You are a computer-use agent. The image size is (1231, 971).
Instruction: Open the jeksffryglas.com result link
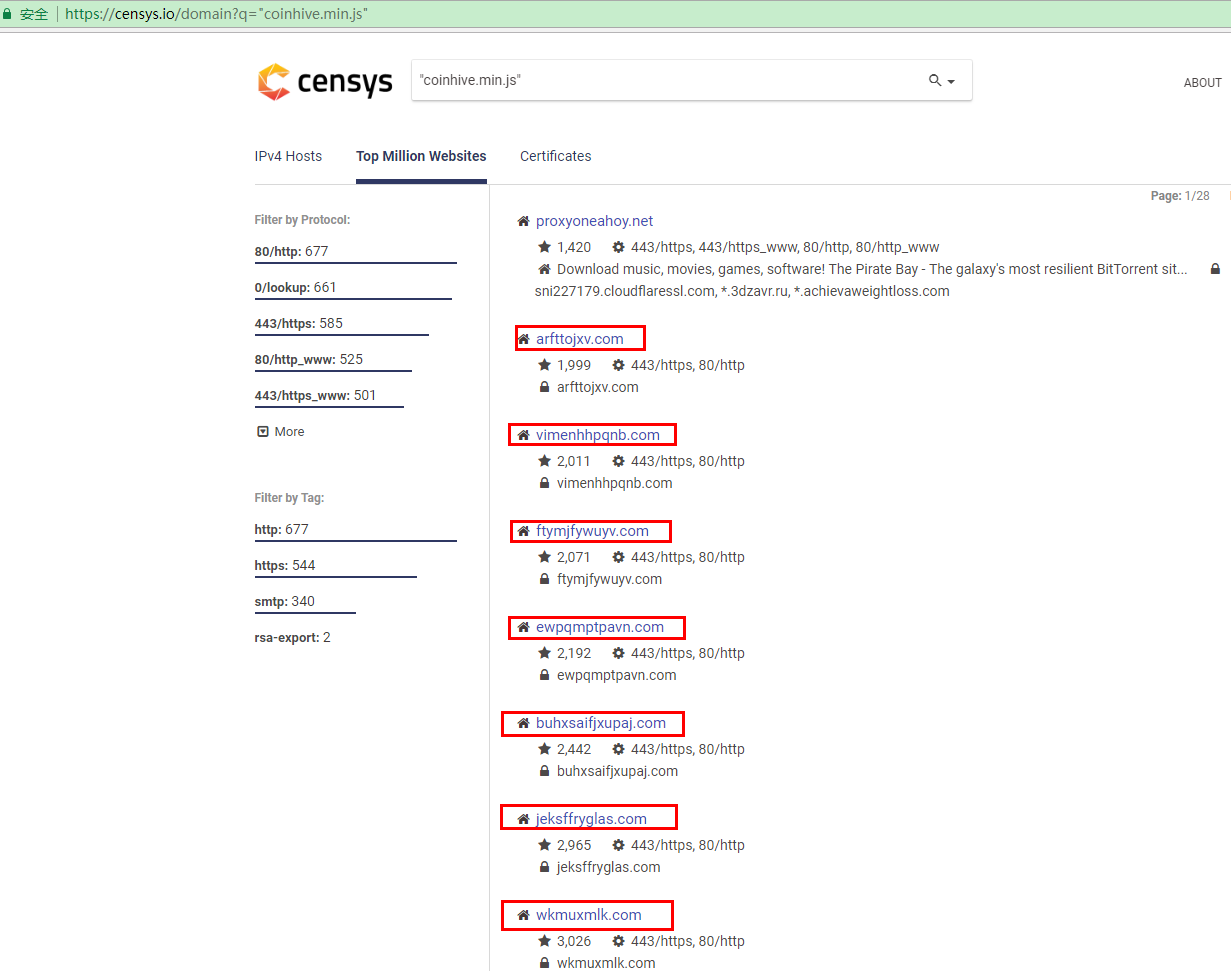click(591, 819)
